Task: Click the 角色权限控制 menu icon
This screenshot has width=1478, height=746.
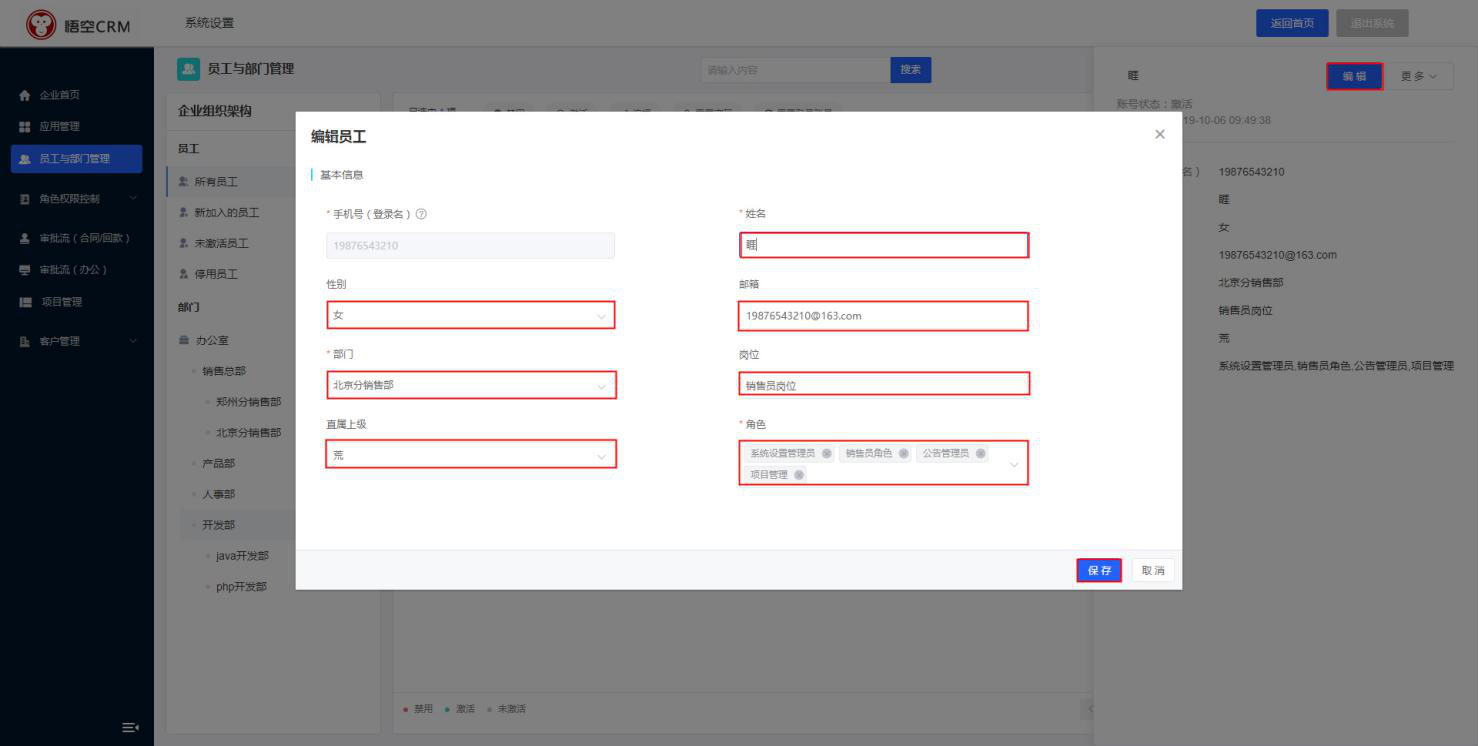Action: pyautogui.click(x=25, y=199)
